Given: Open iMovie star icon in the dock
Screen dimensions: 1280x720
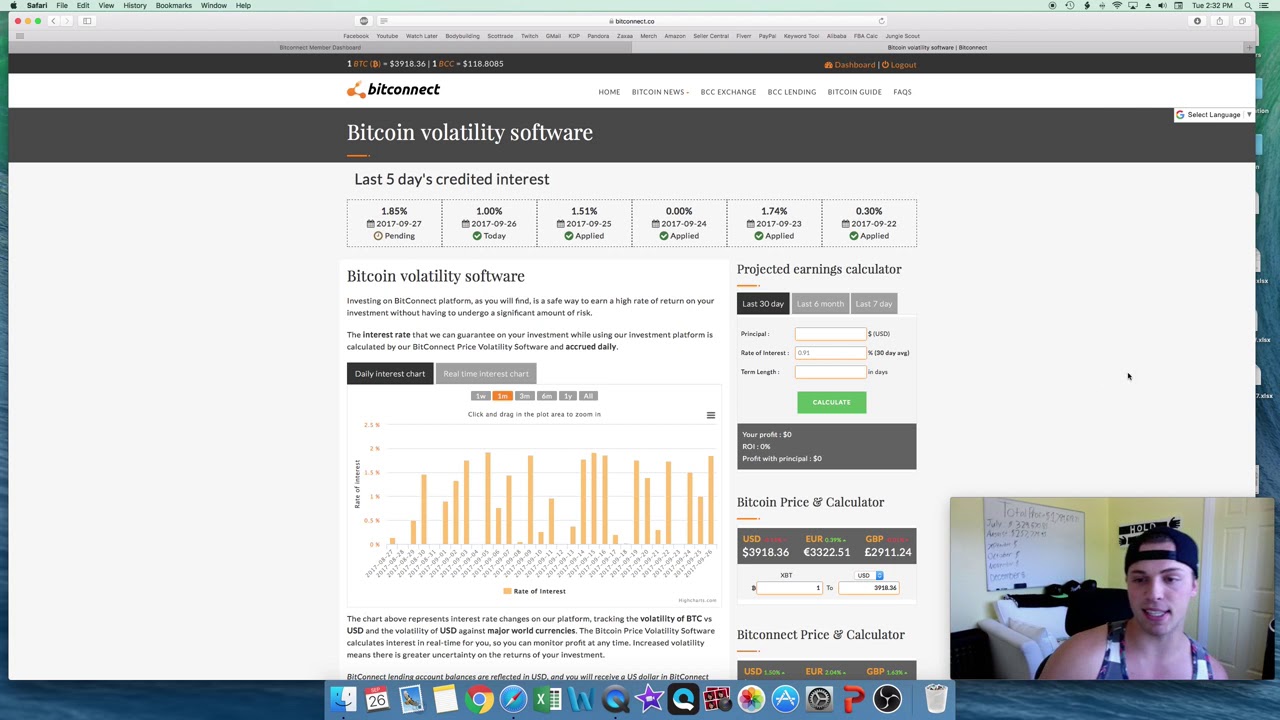Looking at the screenshot, I should tap(649, 699).
